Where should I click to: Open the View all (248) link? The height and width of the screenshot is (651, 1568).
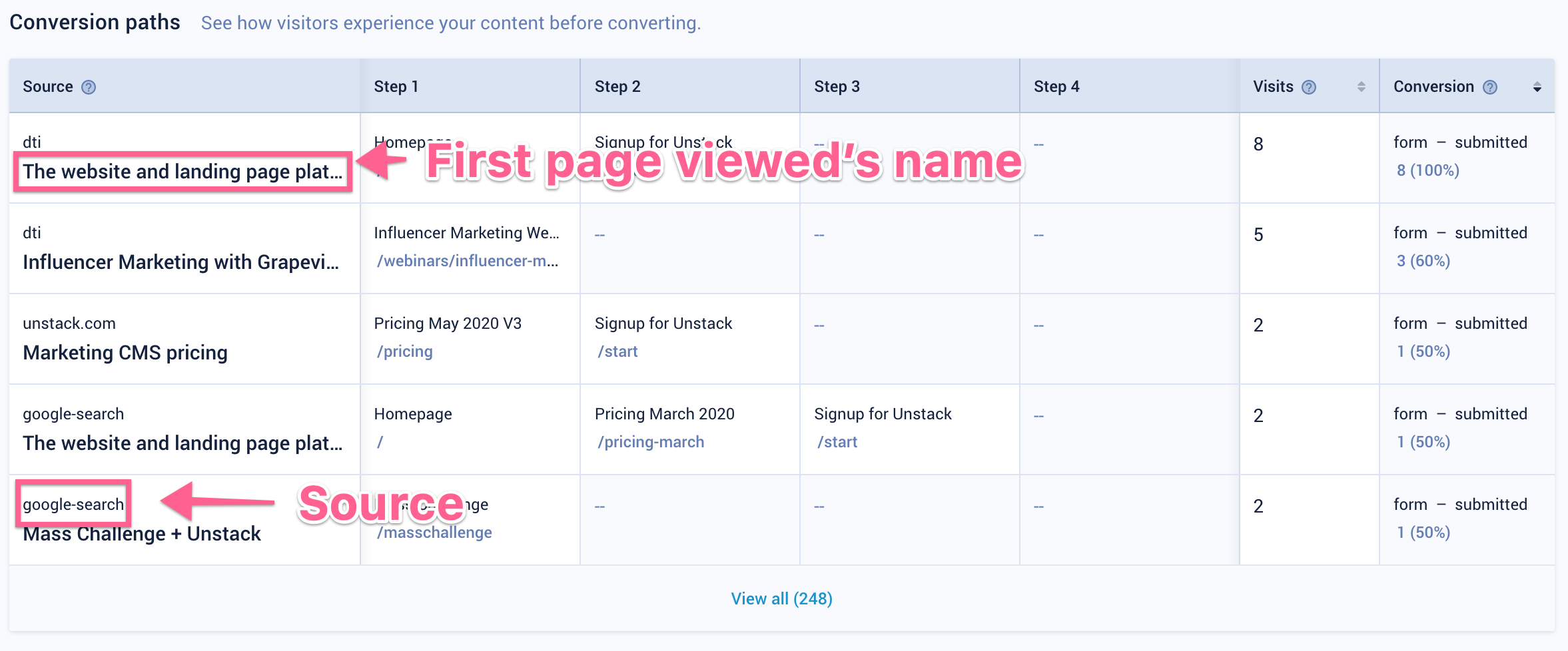pos(781,598)
